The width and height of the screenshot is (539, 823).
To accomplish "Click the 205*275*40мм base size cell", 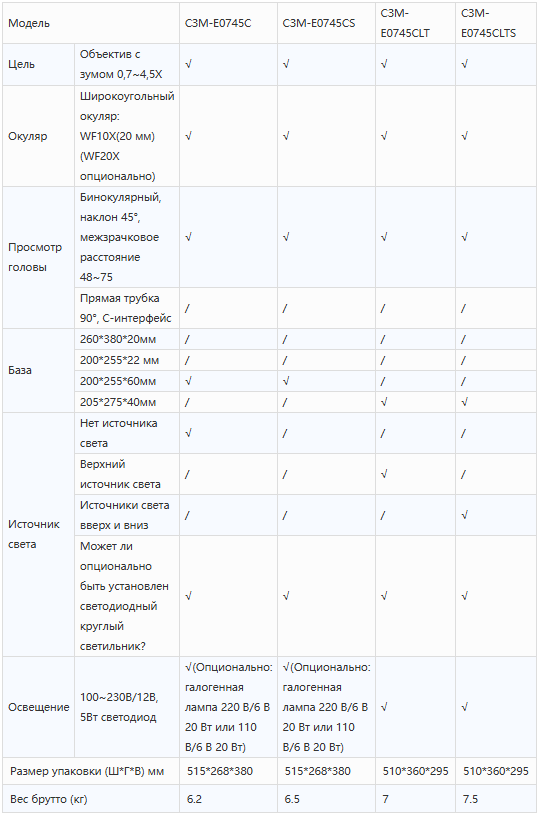I will coord(127,403).
